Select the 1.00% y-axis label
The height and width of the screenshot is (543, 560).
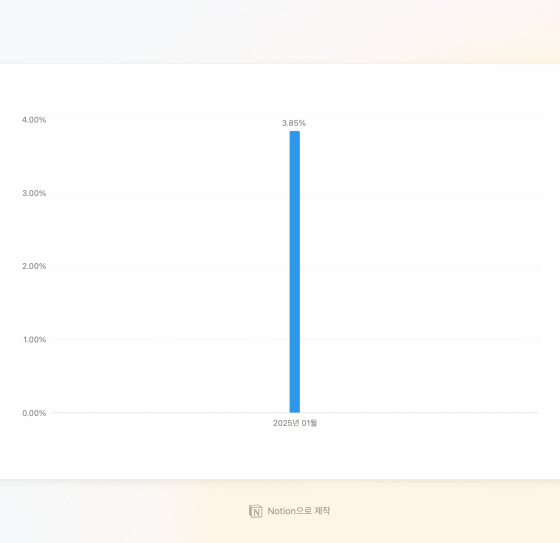pos(35,339)
